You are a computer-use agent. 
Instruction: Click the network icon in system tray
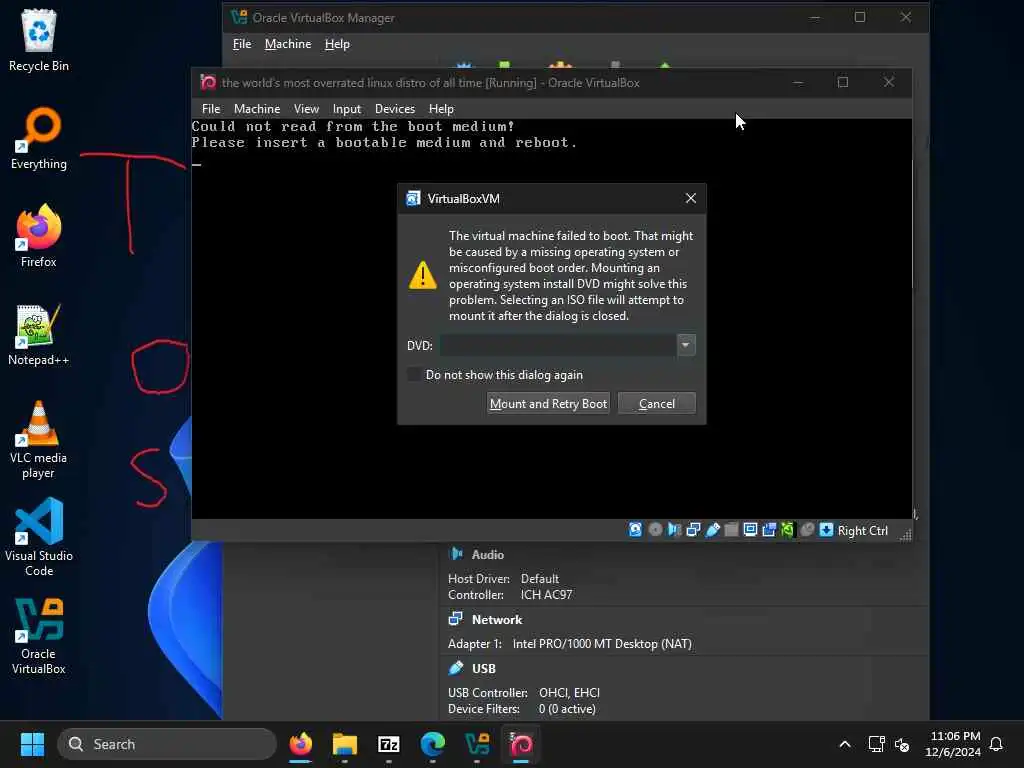876,744
